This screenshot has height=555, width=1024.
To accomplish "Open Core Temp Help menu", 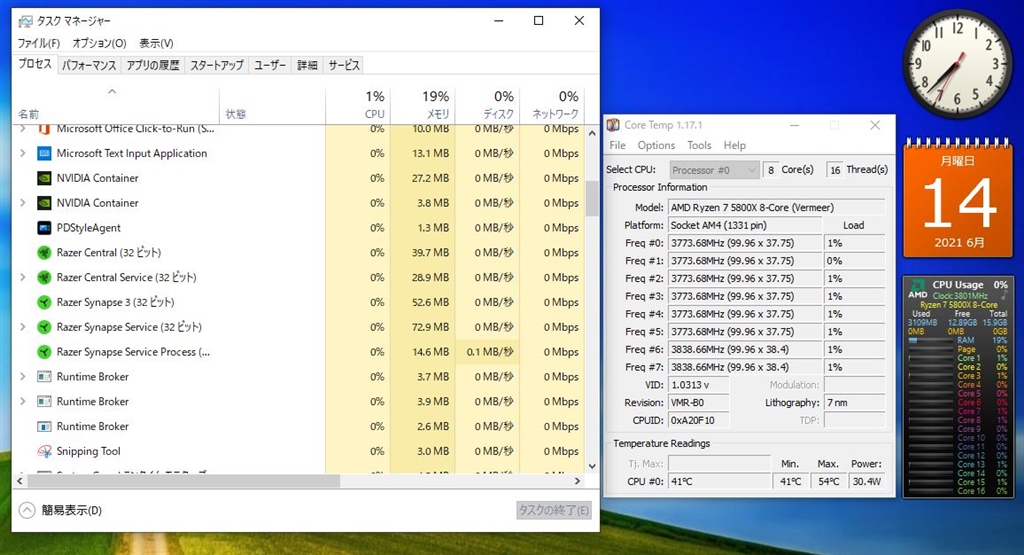I will 735,145.
